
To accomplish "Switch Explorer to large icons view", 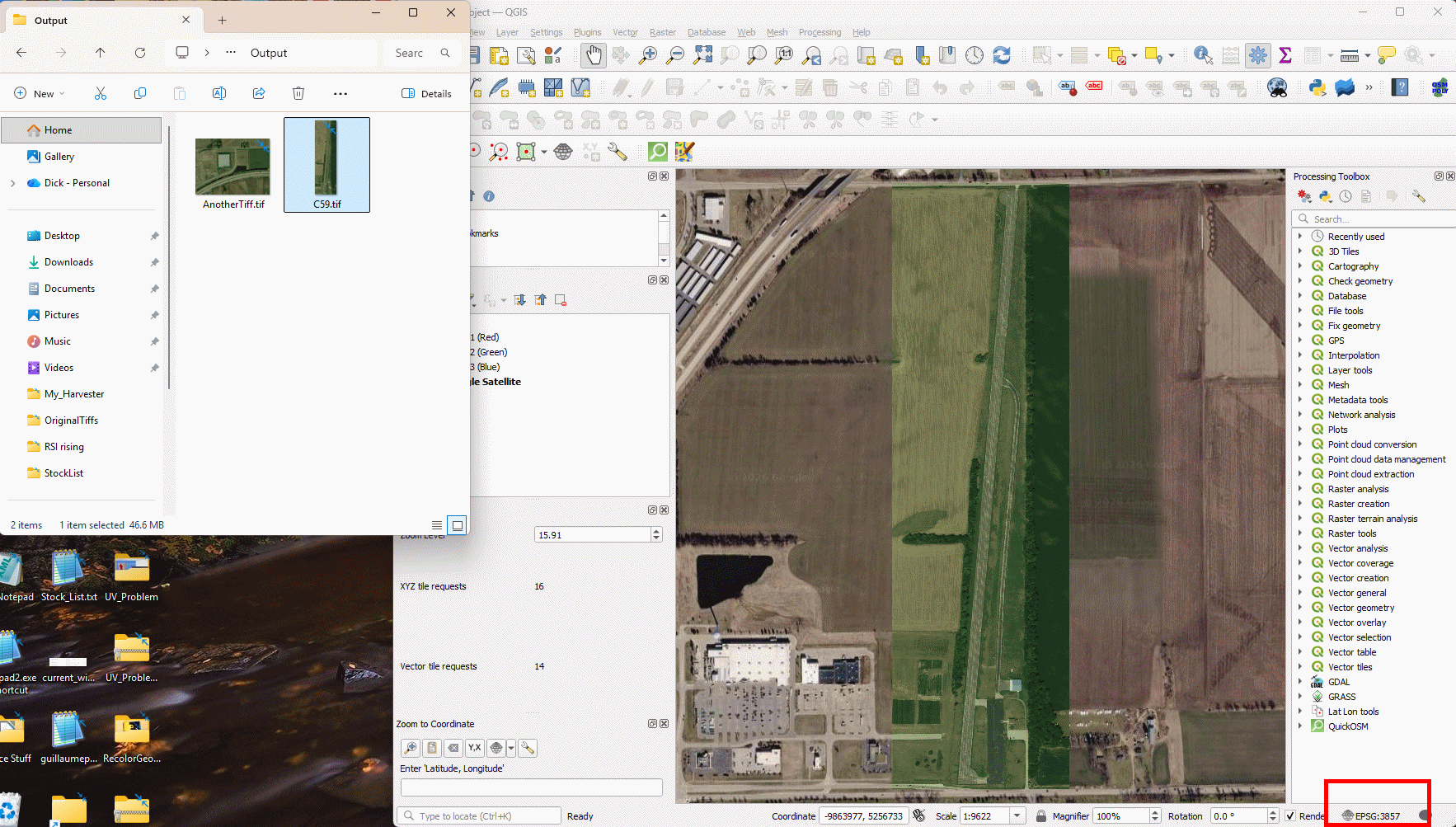I will coord(458,524).
